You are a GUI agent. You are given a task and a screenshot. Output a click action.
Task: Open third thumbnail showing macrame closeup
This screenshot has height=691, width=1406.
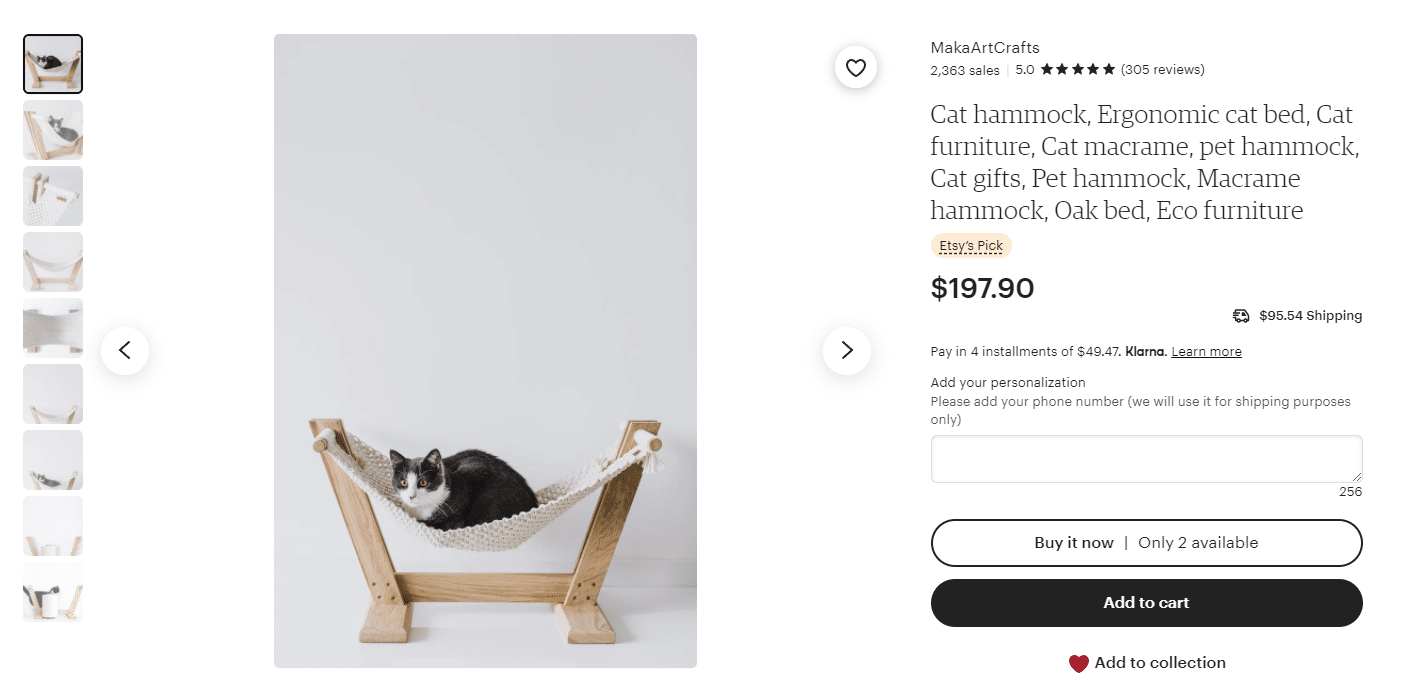tap(53, 196)
